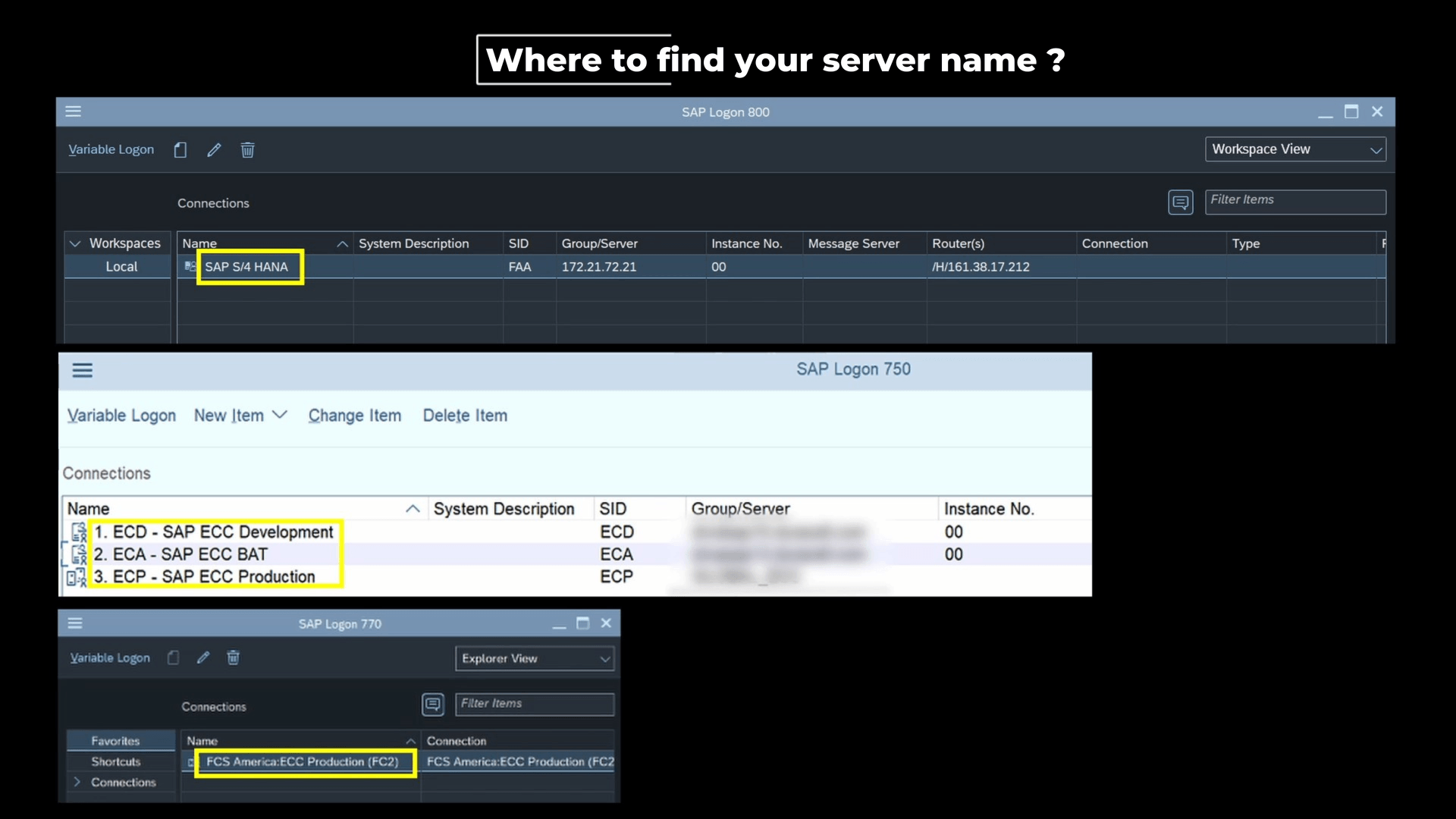
Task: Open the hamburger menu in SAP Logon 750
Action: tap(83, 370)
